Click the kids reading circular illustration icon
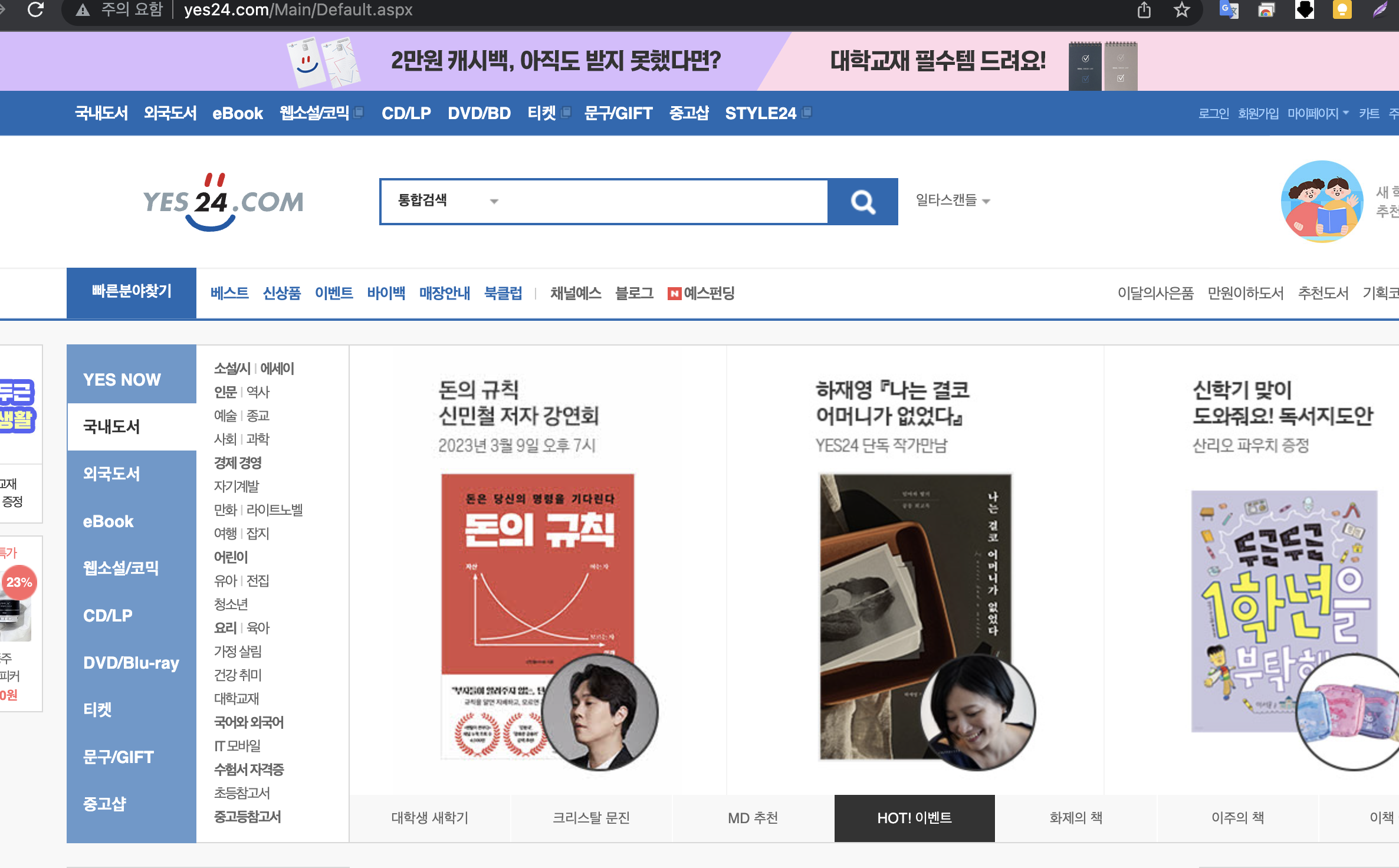Screen dimensions: 1399x868 (x=1322, y=202)
